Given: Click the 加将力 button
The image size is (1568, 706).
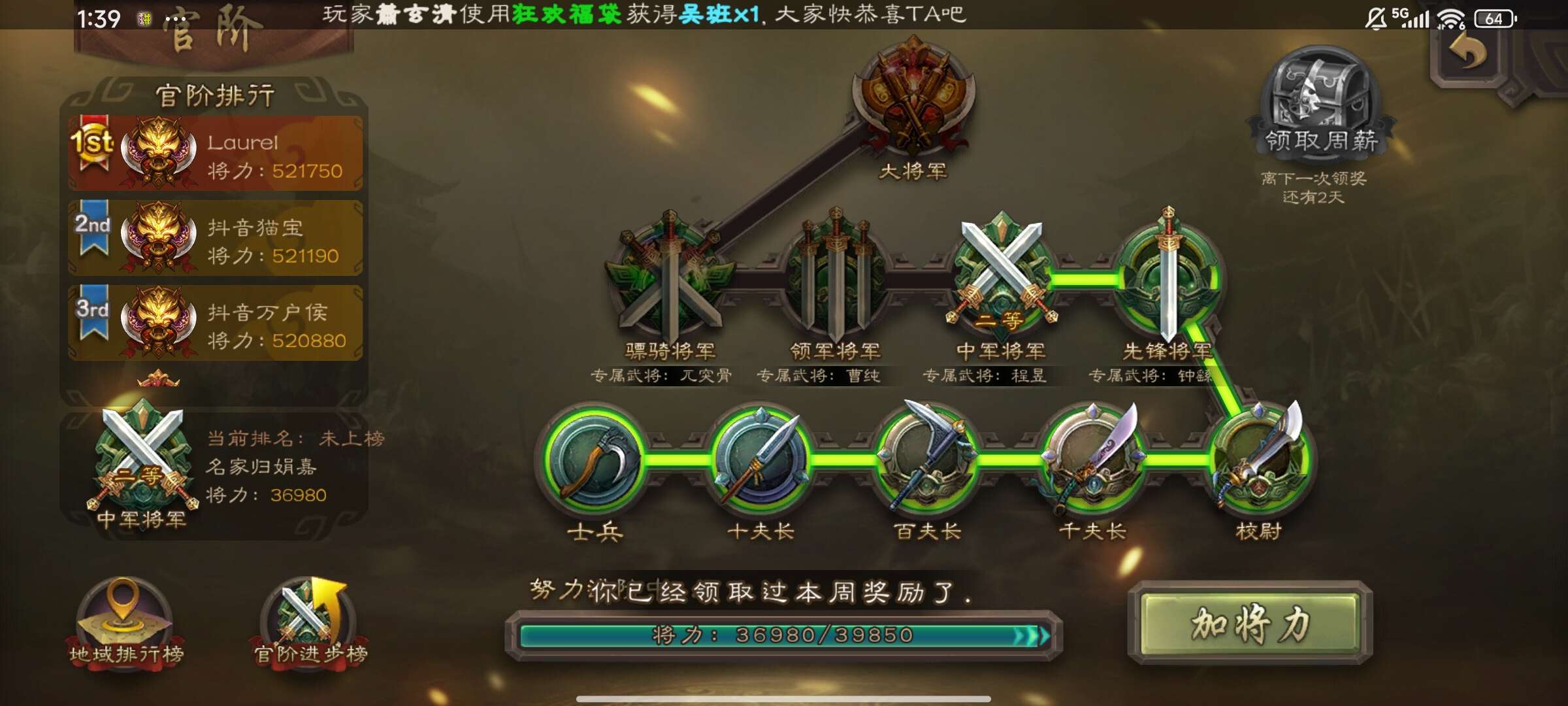Looking at the screenshot, I should coord(1250,623).
